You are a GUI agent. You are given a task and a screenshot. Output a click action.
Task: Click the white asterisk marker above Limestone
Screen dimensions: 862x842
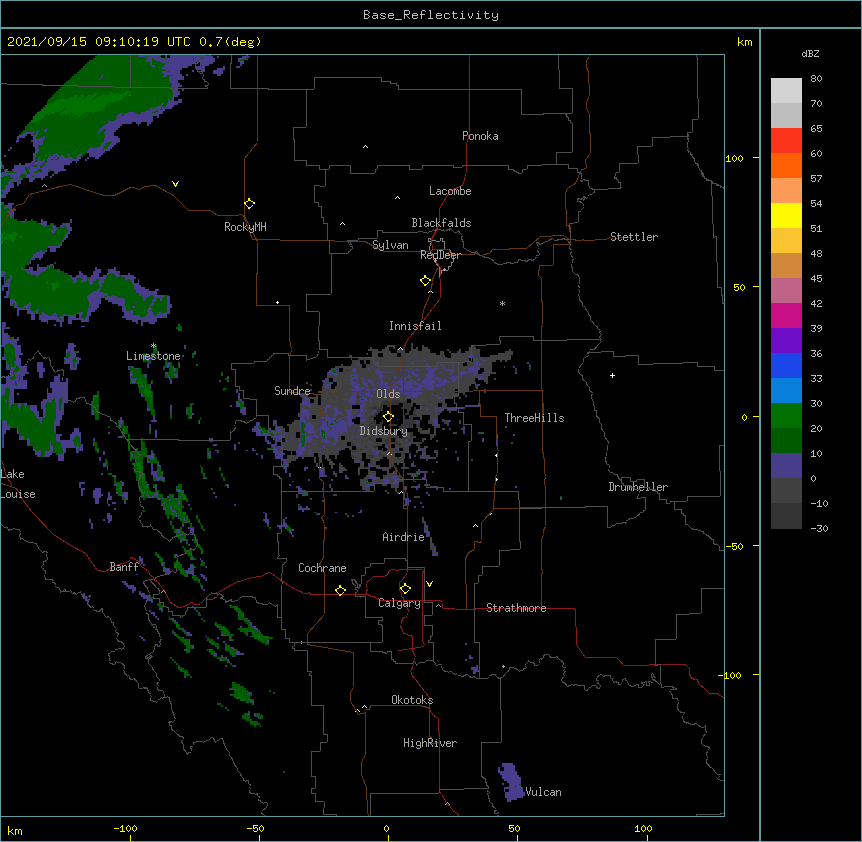click(x=154, y=346)
